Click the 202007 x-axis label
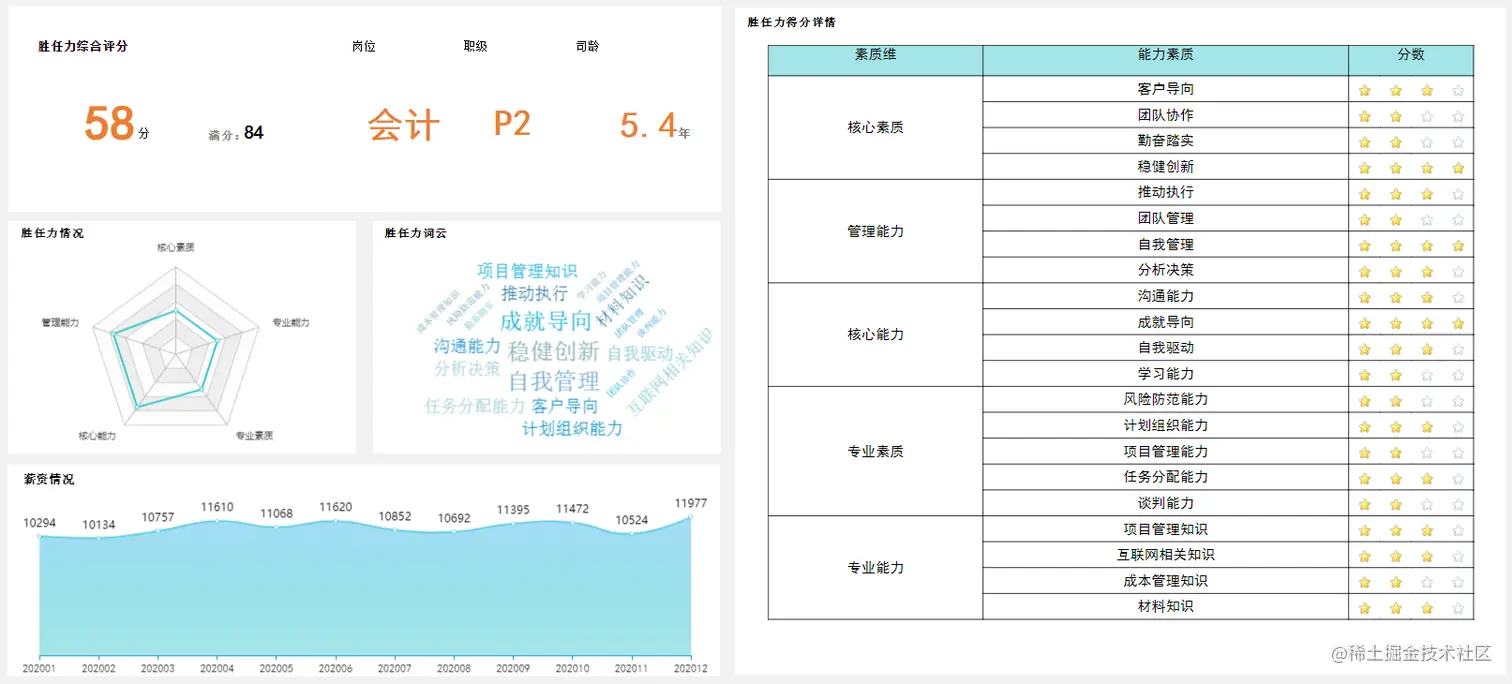The image size is (1512, 684). coord(394,668)
